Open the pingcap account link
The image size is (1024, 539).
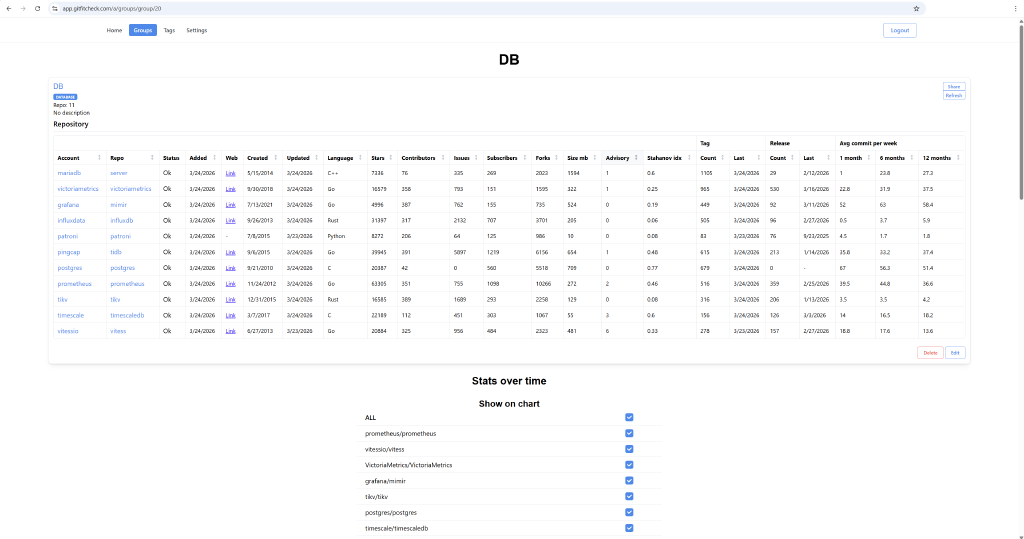pos(69,252)
